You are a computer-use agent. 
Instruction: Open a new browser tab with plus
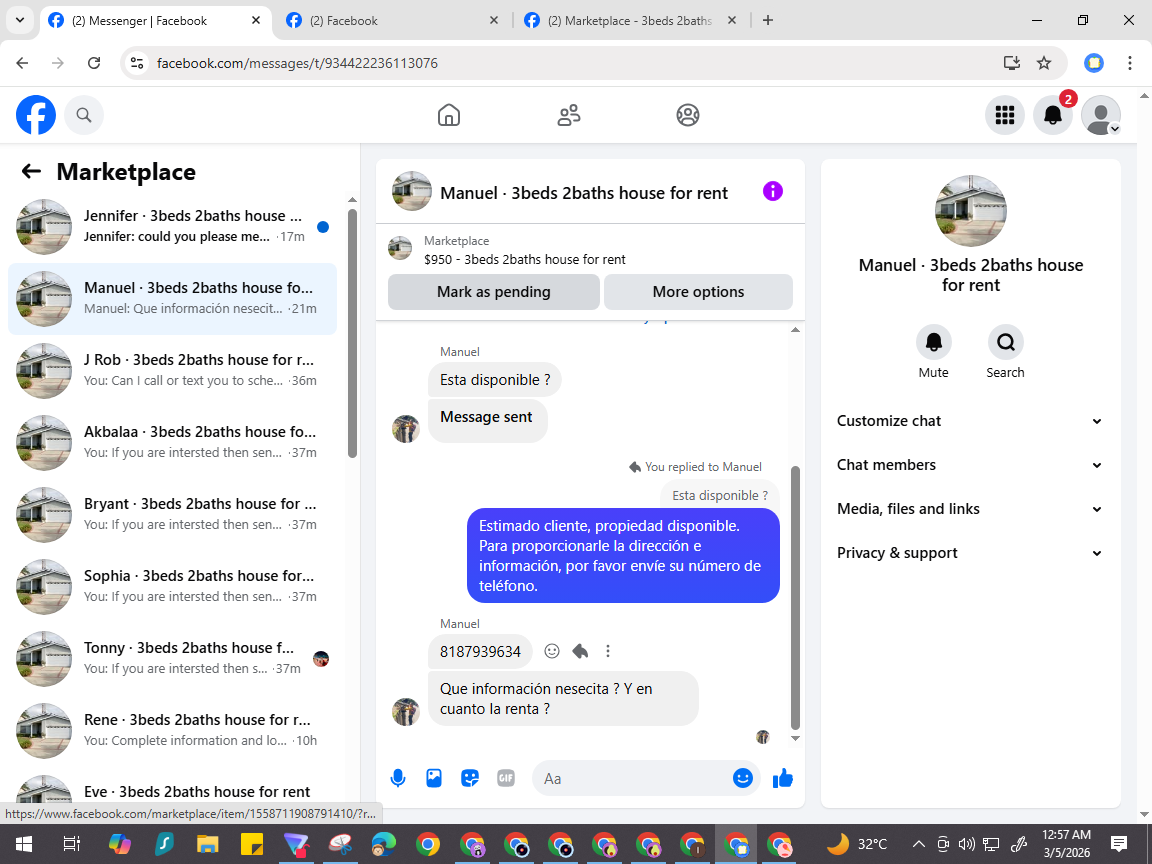[x=768, y=21]
